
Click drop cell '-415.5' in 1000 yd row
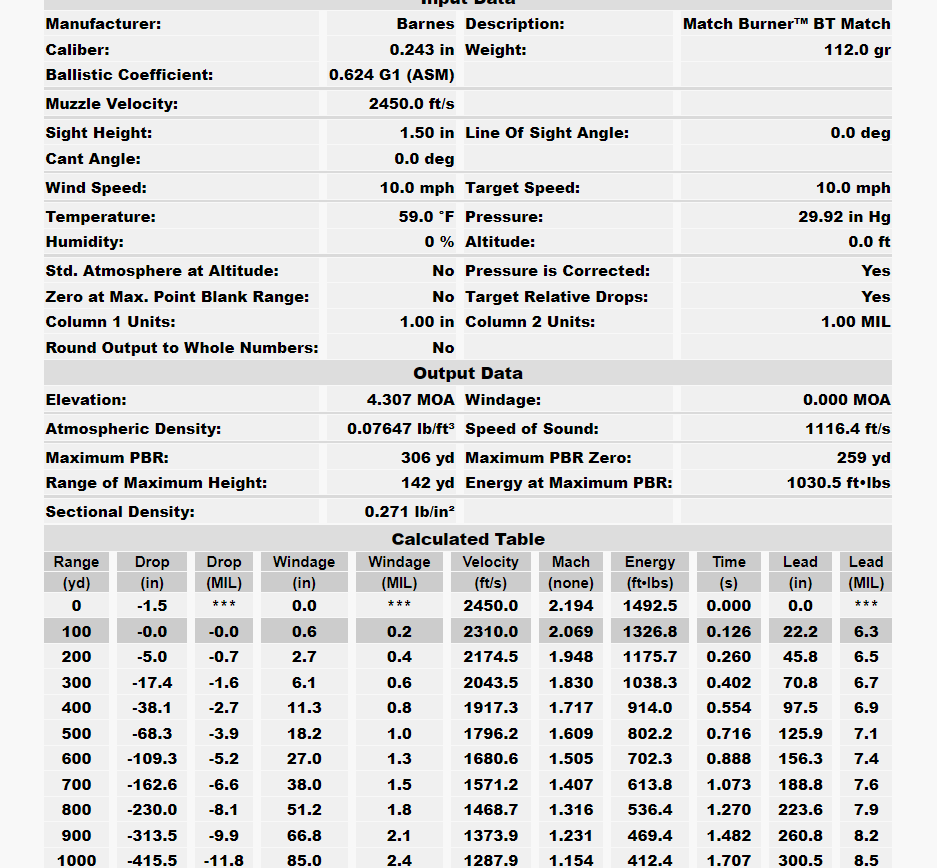[x=152, y=860]
